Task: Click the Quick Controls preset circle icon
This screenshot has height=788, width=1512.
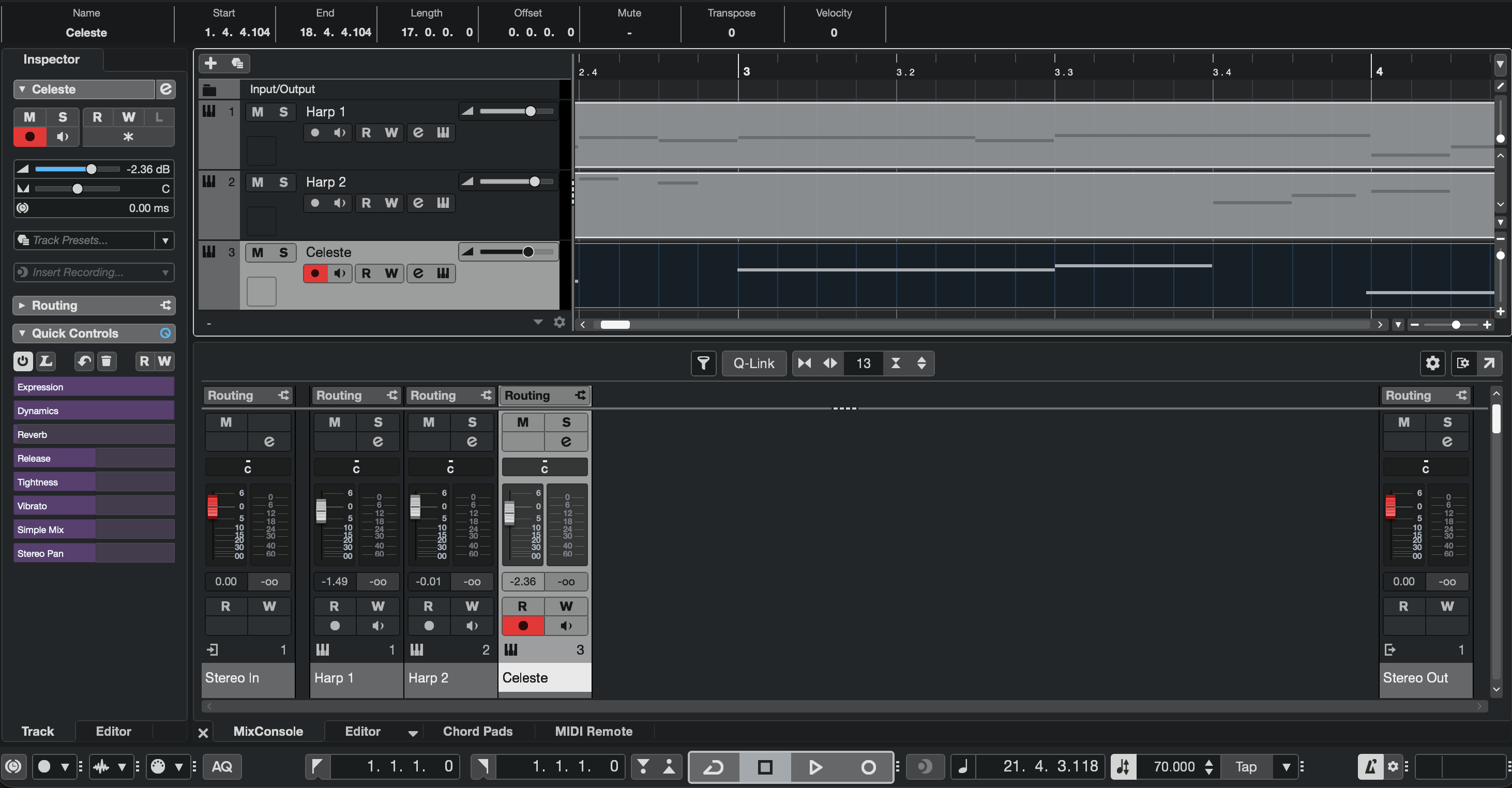Action: 165,334
